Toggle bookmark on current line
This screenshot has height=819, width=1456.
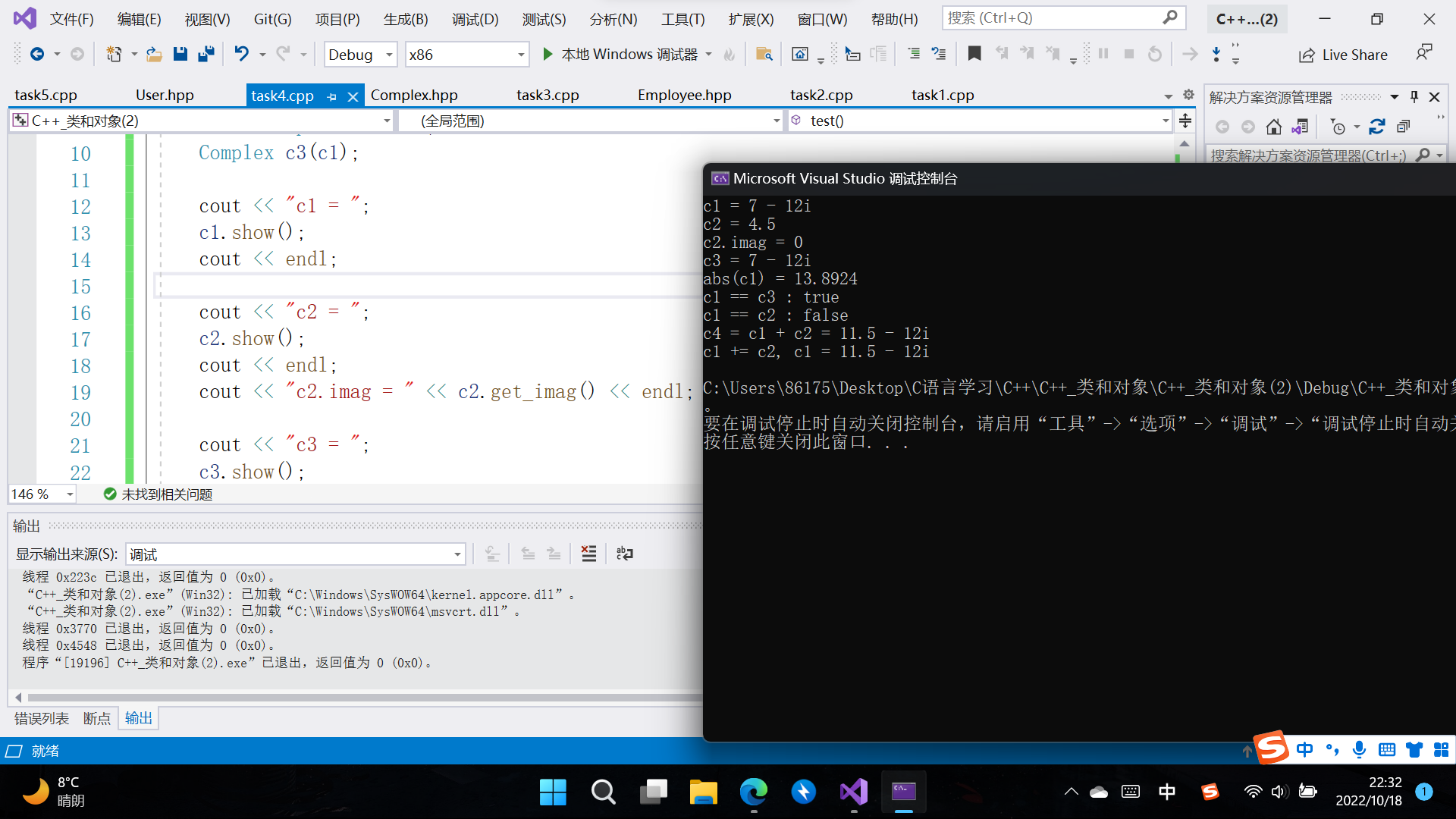974,54
